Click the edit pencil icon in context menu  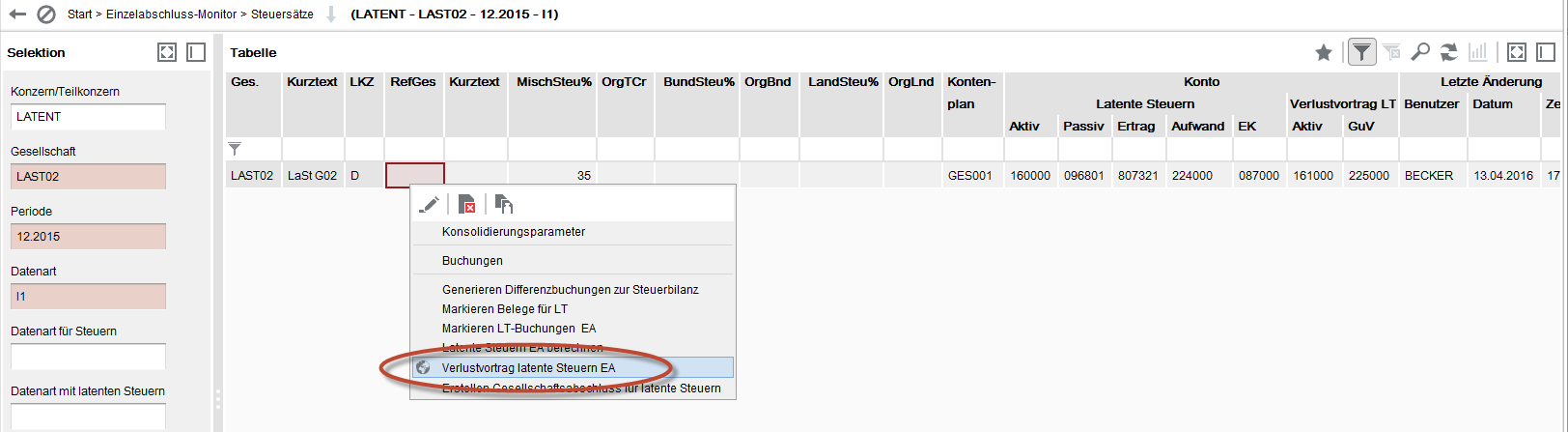pyautogui.click(x=429, y=204)
